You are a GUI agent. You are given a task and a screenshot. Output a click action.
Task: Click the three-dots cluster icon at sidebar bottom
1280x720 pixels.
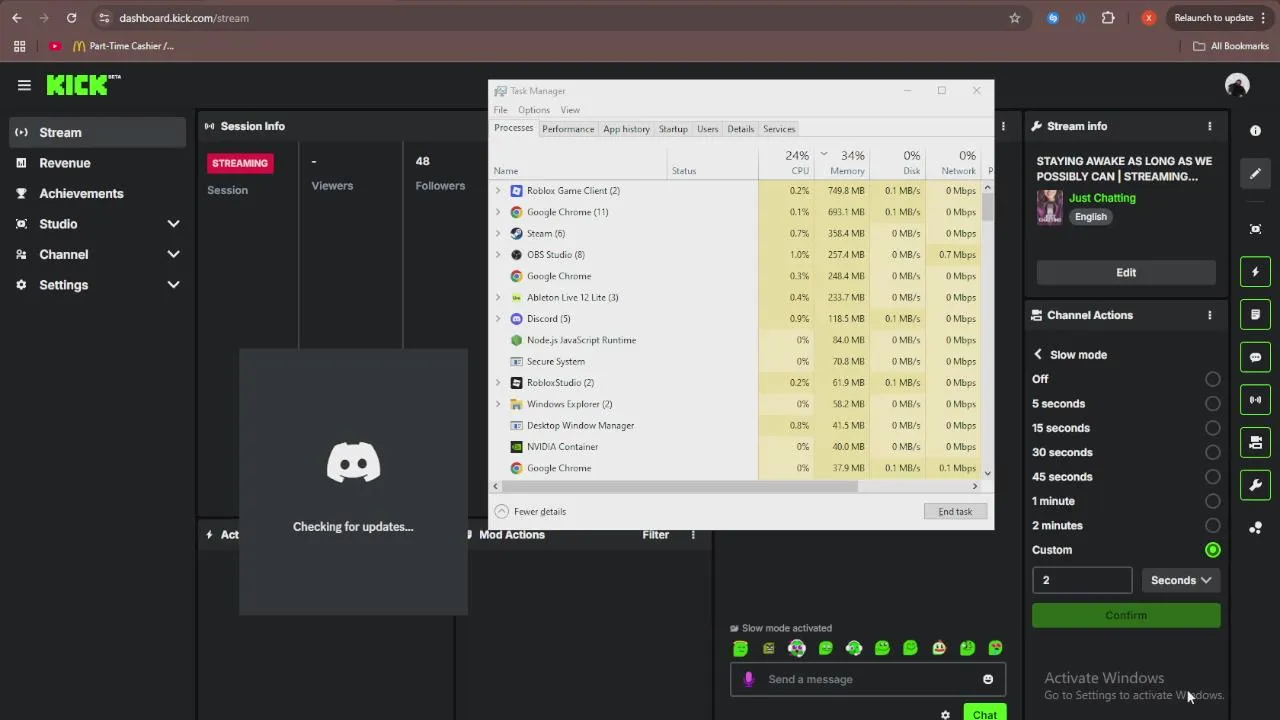[1255, 528]
